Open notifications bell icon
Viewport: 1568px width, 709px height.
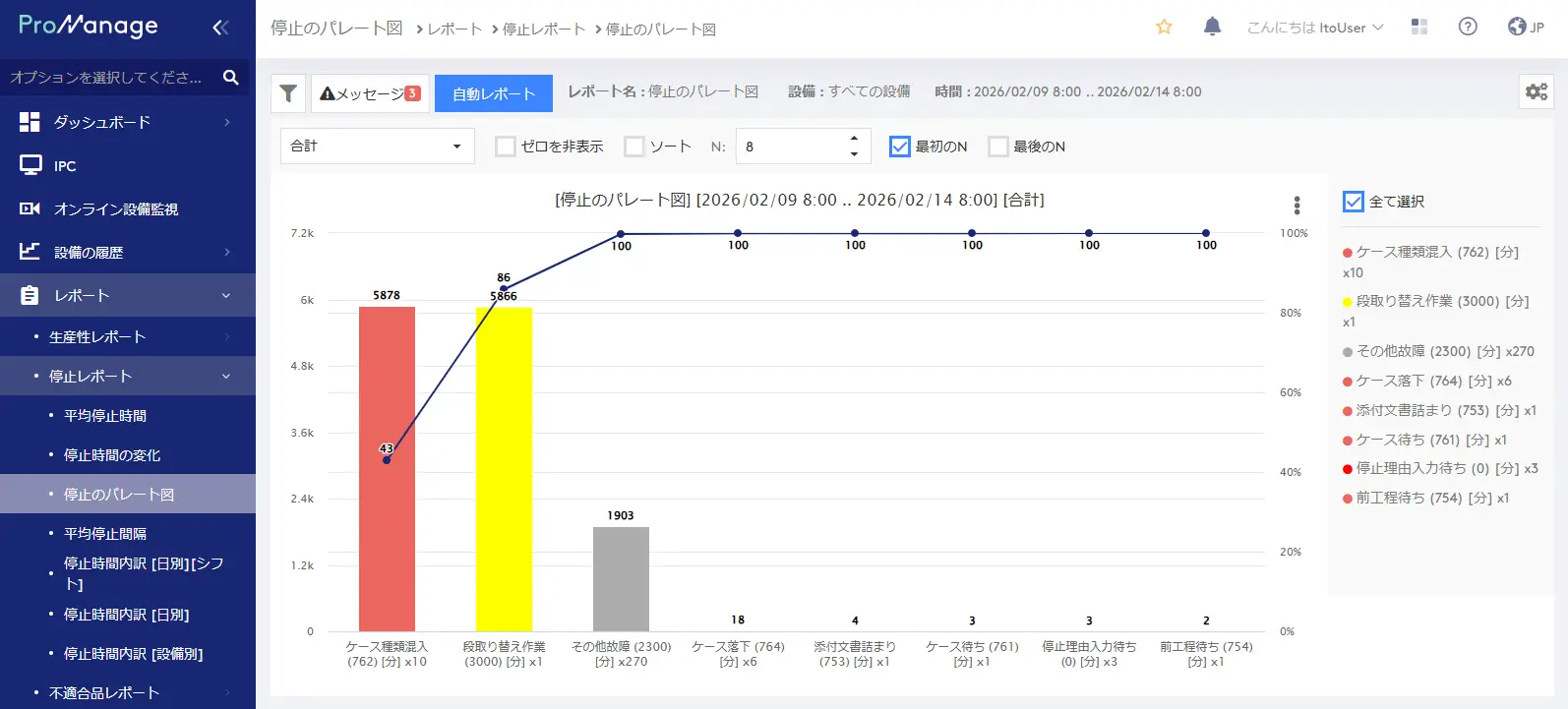pyautogui.click(x=1213, y=27)
